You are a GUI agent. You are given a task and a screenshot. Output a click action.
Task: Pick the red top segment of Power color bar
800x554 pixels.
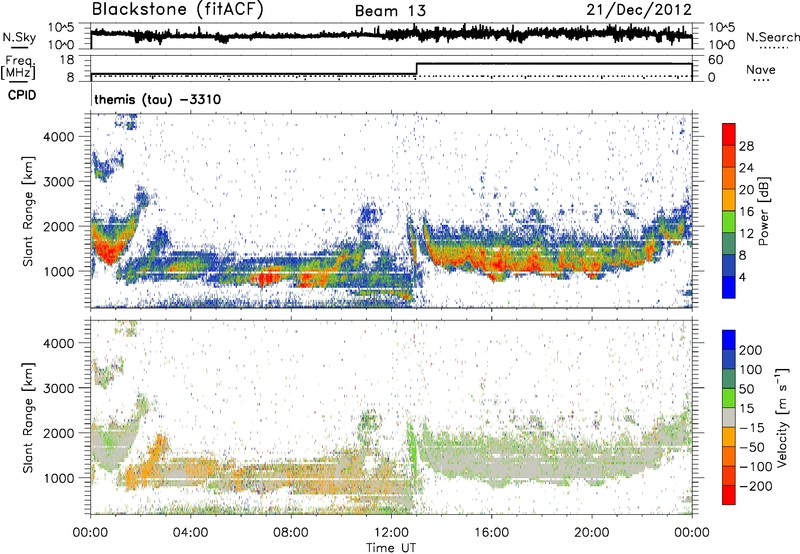coord(729,134)
